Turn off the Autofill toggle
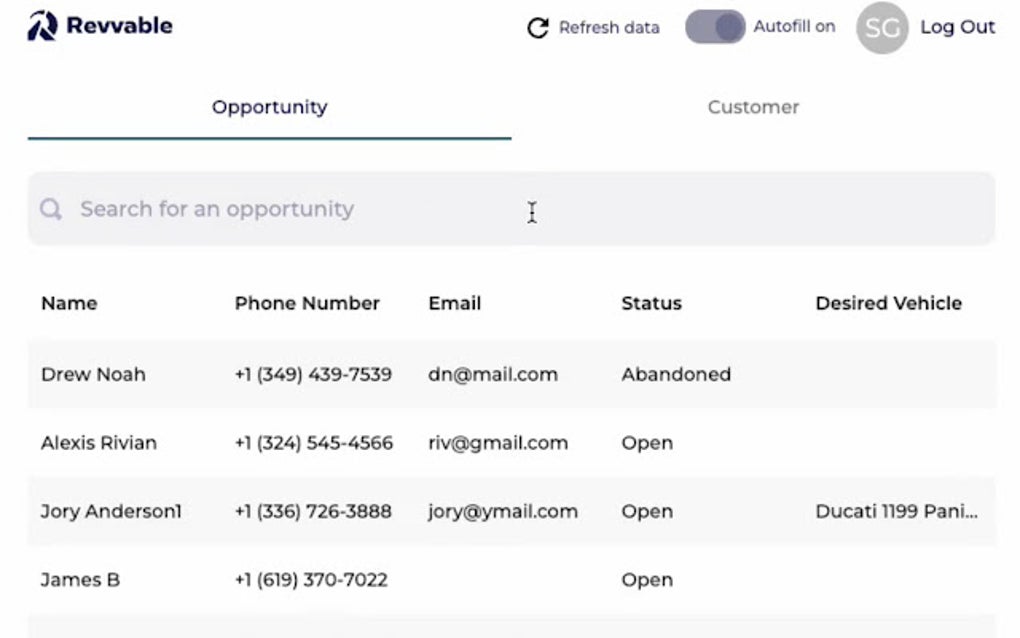The height and width of the screenshot is (638, 1020). 715,28
